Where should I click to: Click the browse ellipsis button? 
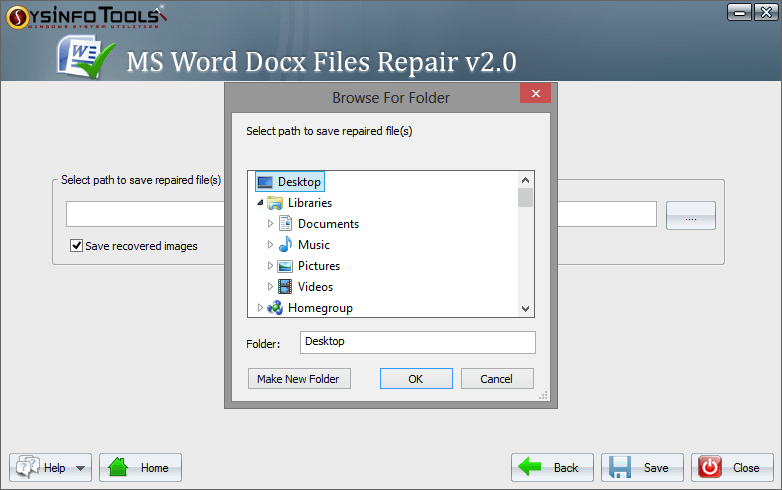(x=691, y=215)
